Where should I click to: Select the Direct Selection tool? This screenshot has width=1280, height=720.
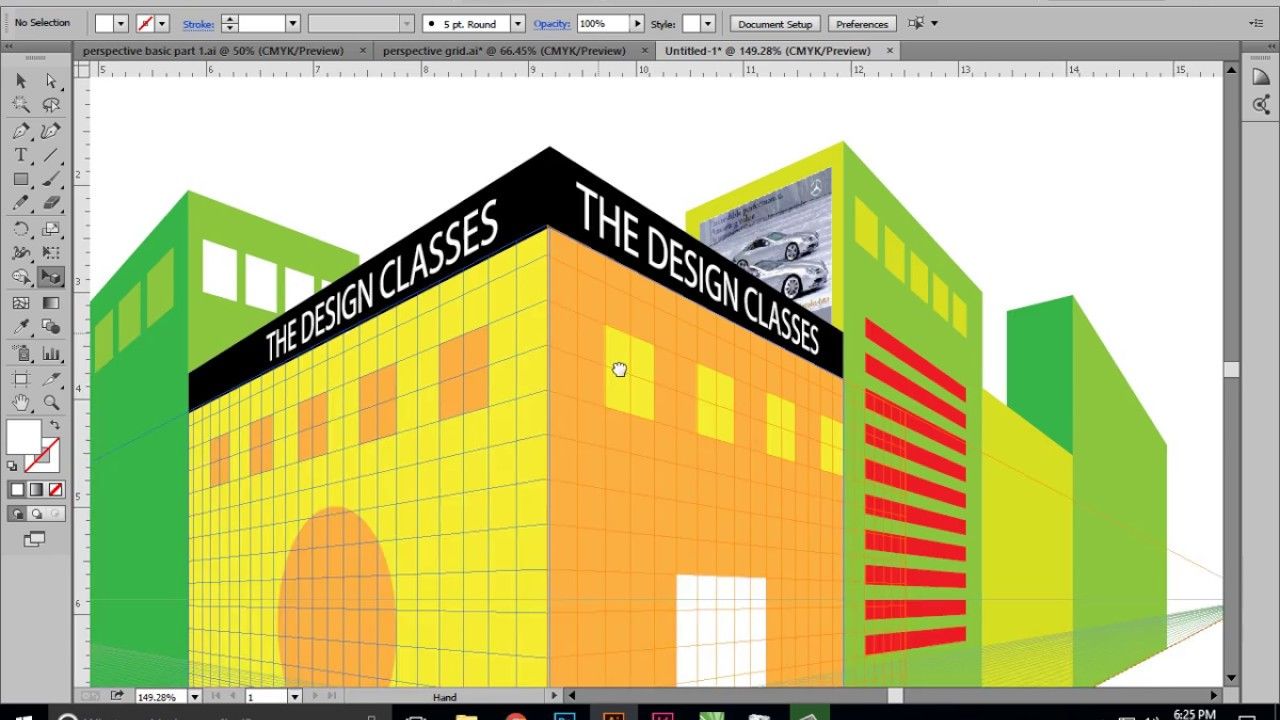coord(51,80)
